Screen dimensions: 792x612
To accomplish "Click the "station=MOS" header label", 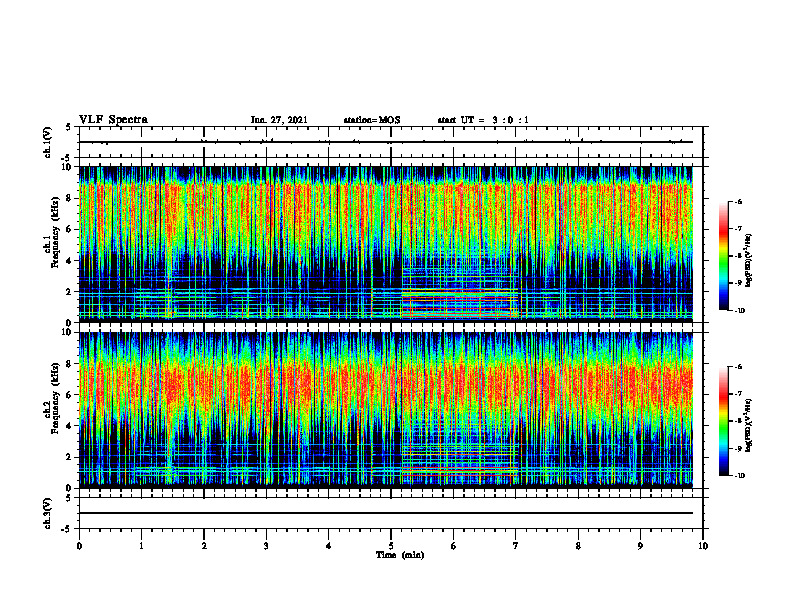I will click(x=372, y=120).
